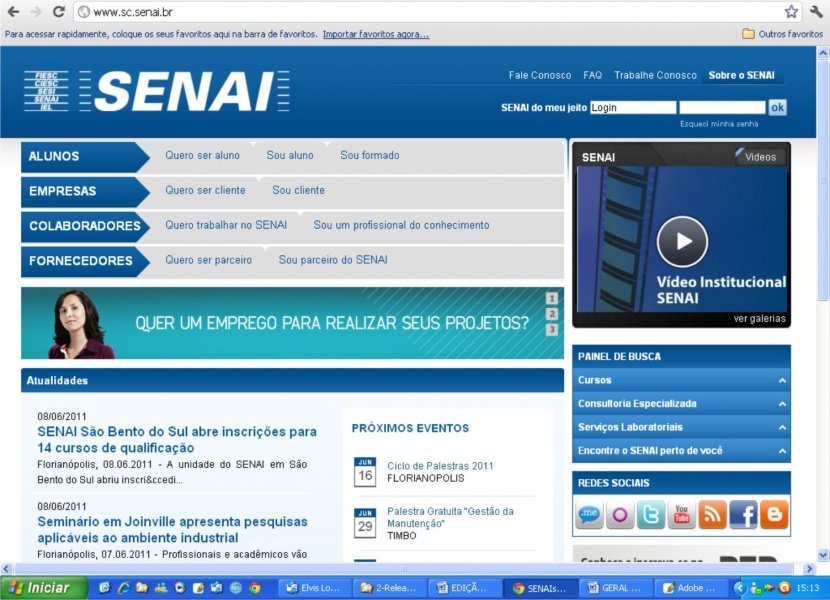This screenshot has height=600, width=830.
Task: Open the June 29 calendar event icon
Action: [365, 523]
